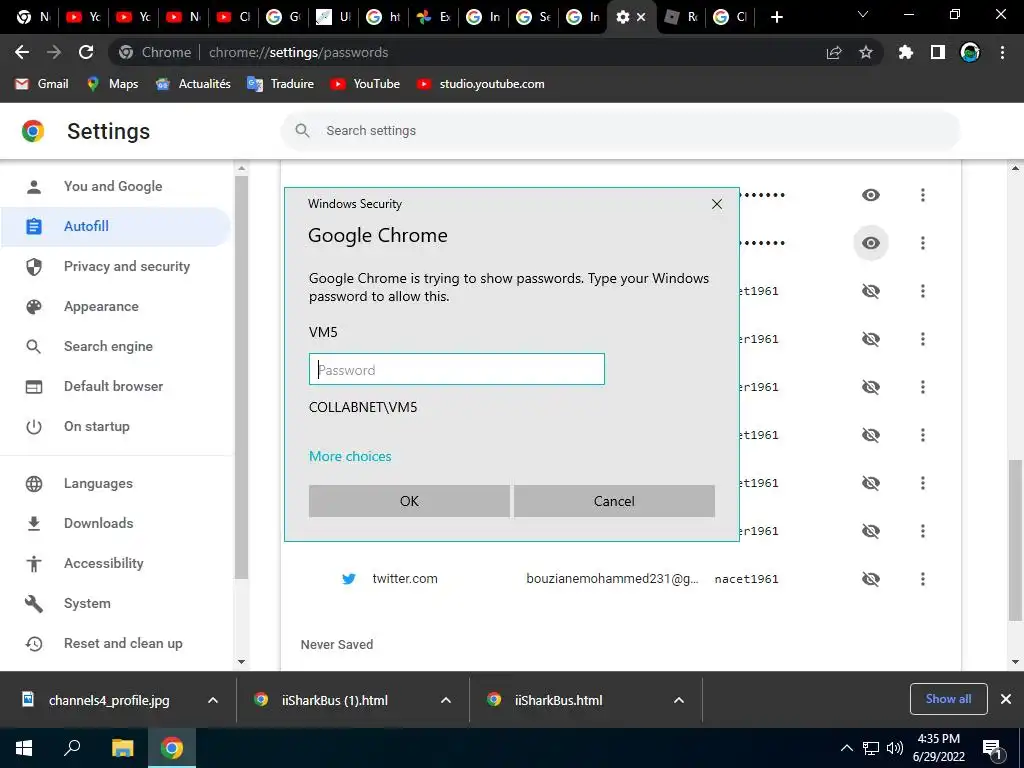The image size is (1024, 768).
Task: Select Autofill in the settings sidebar
Action: pos(116,227)
